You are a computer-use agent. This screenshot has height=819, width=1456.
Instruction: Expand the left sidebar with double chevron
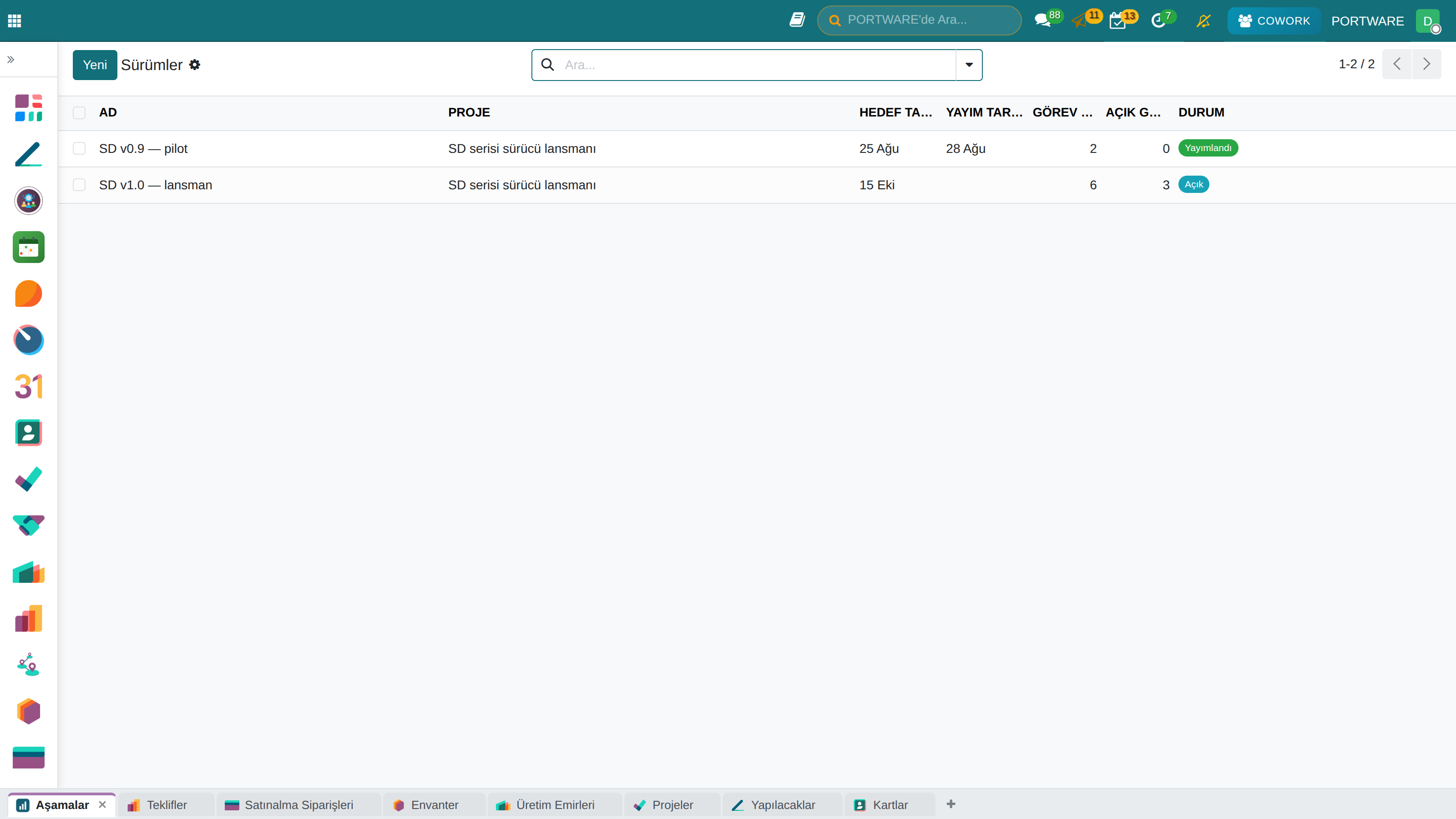pyautogui.click(x=11, y=59)
